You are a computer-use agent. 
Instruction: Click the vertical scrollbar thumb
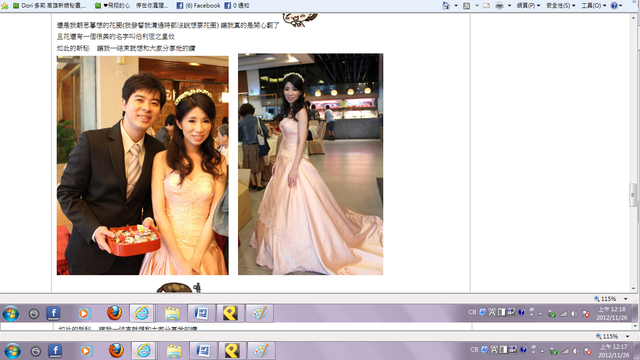(x=633, y=195)
